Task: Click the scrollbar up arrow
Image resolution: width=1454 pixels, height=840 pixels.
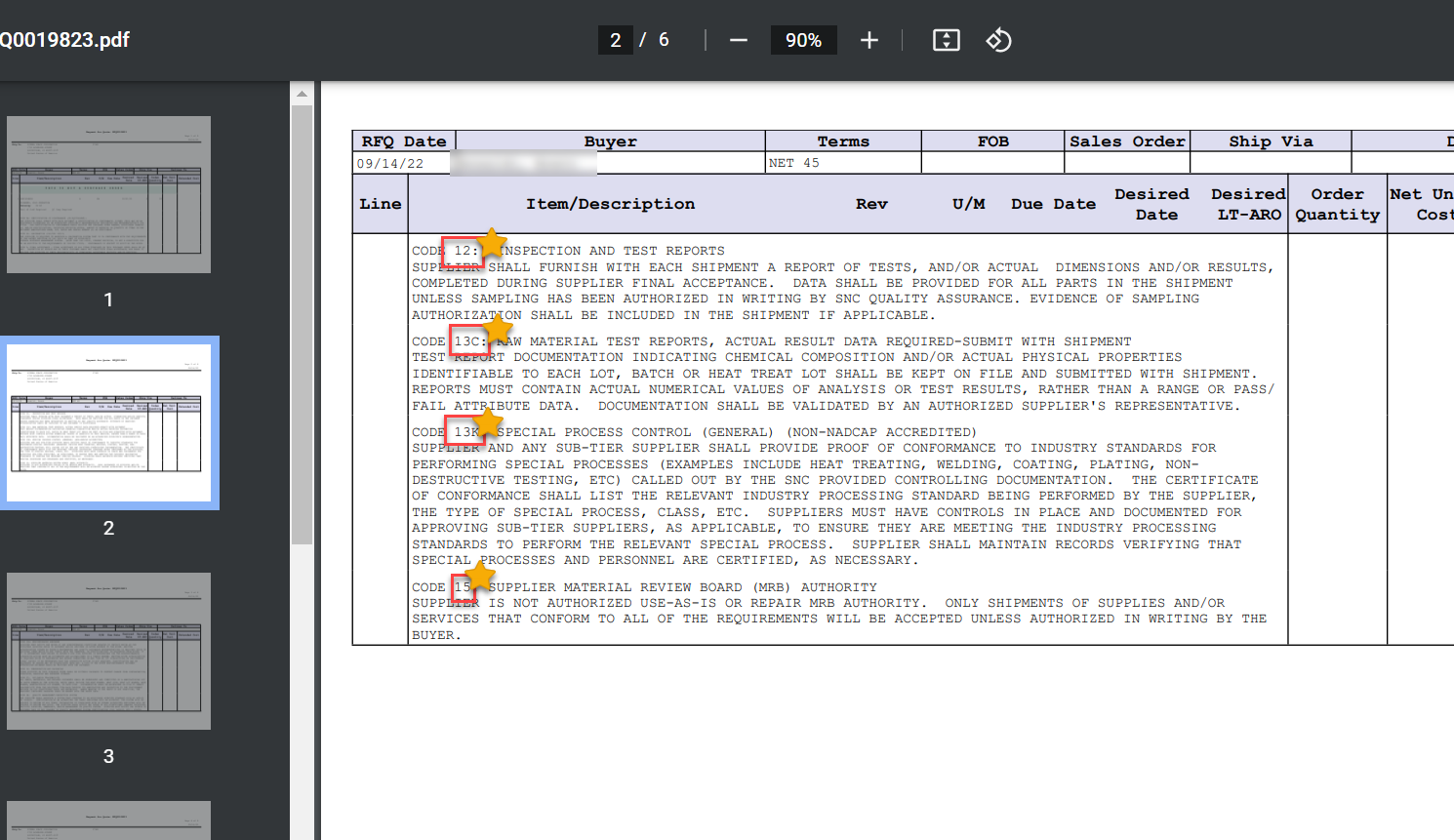Action: [x=303, y=93]
